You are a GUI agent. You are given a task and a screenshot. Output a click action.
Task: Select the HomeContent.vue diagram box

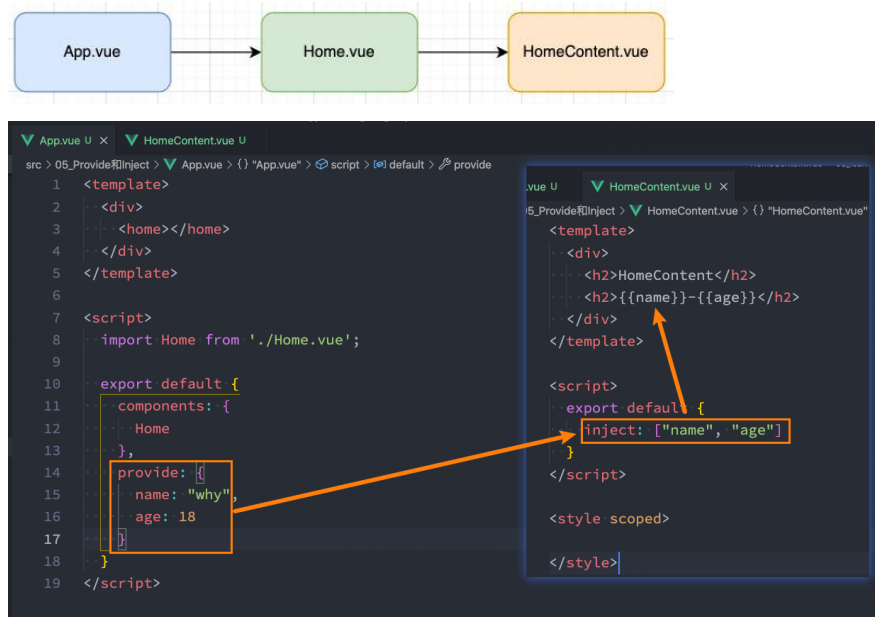point(586,52)
